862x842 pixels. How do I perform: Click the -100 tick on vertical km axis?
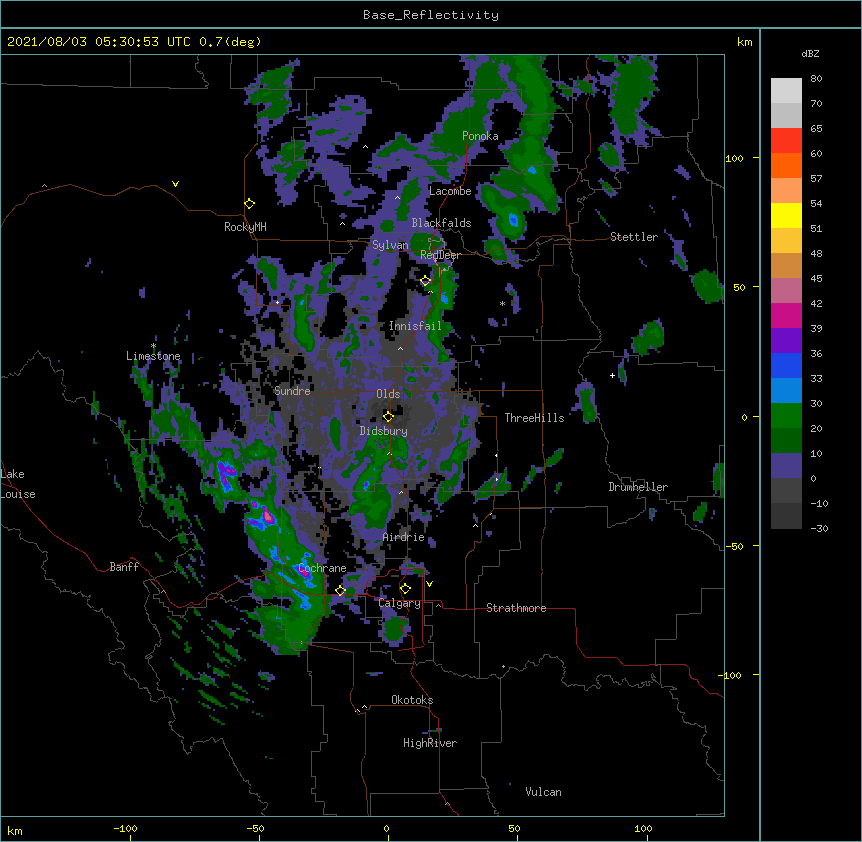pyautogui.click(x=730, y=675)
